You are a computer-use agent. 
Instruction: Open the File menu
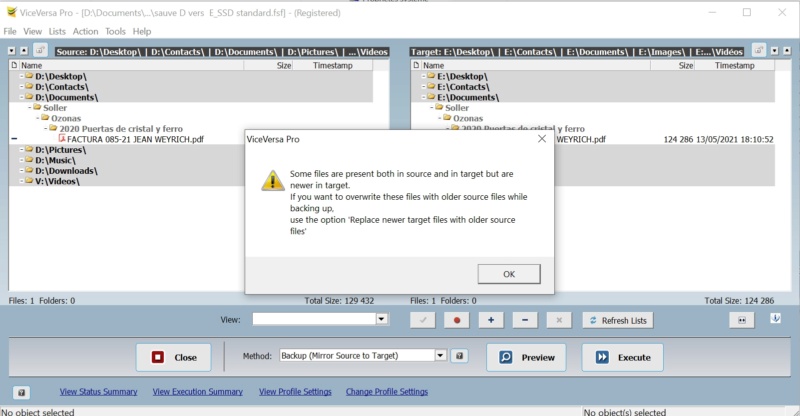(10, 31)
